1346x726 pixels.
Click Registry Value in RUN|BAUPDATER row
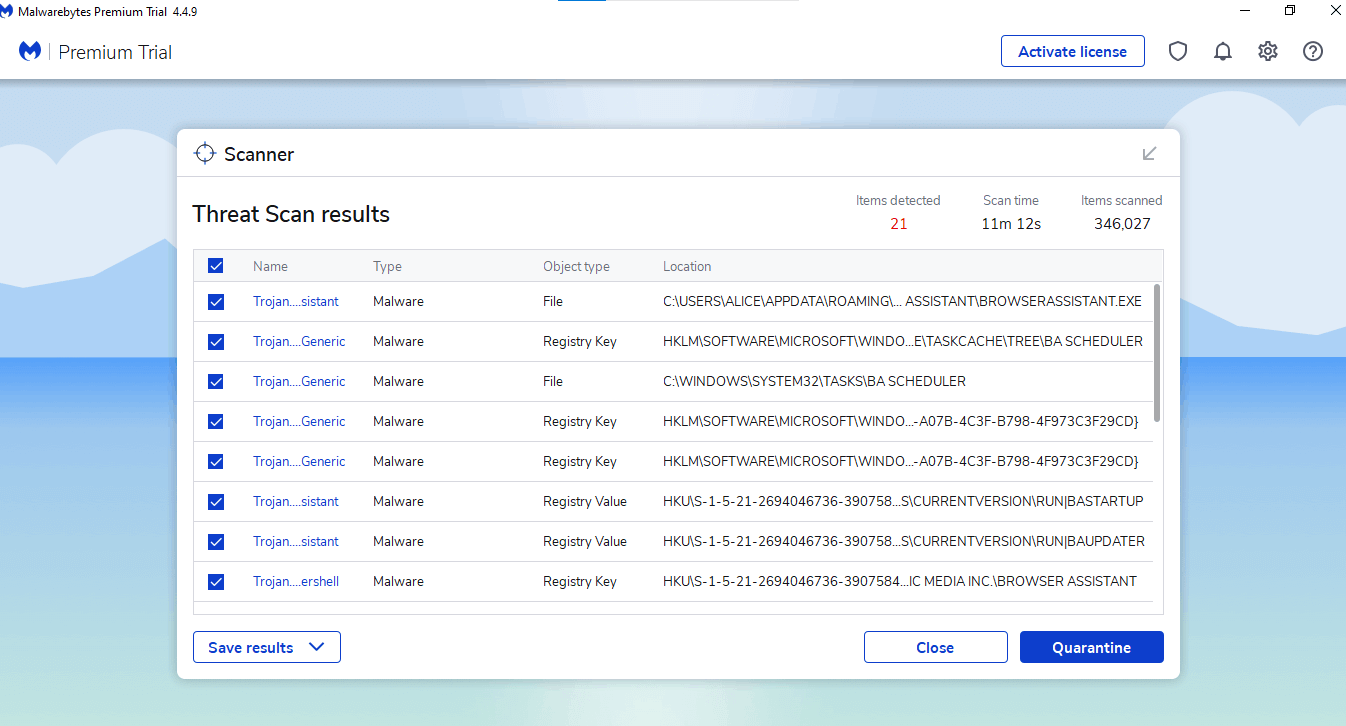[x=585, y=541]
